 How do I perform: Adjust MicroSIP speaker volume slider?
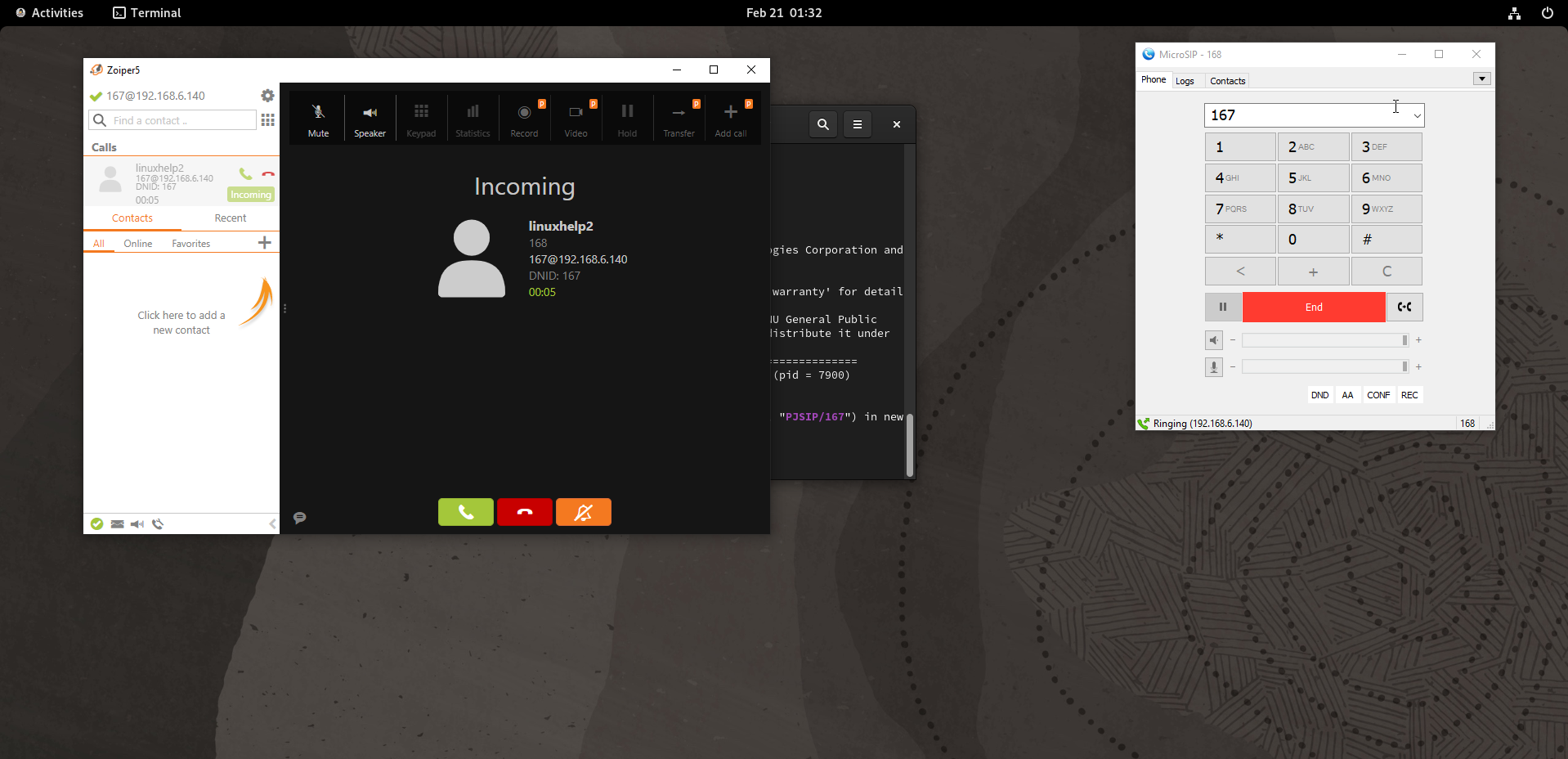pos(1325,340)
